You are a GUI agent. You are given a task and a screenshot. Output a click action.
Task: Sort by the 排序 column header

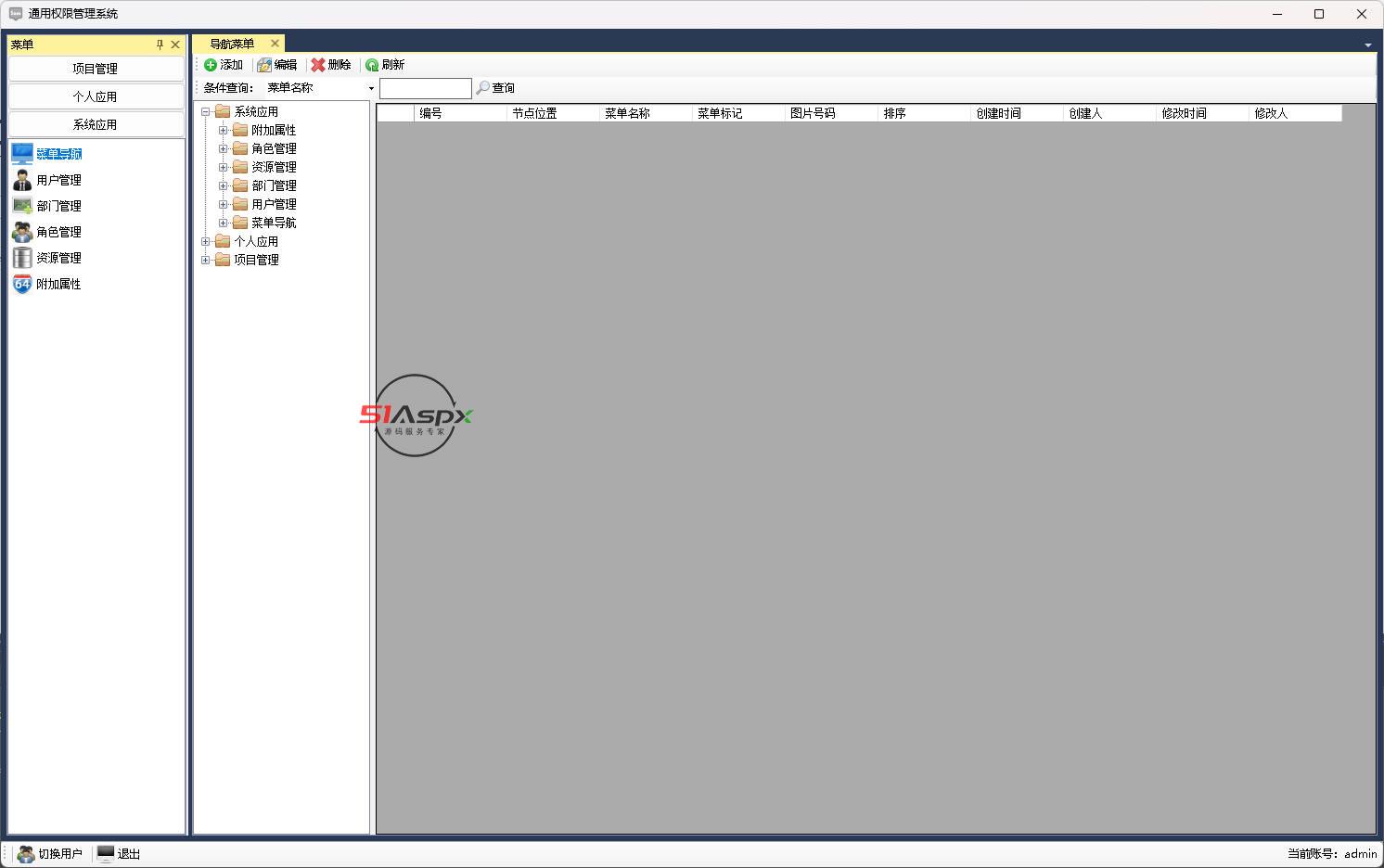click(x=924, y=113)
